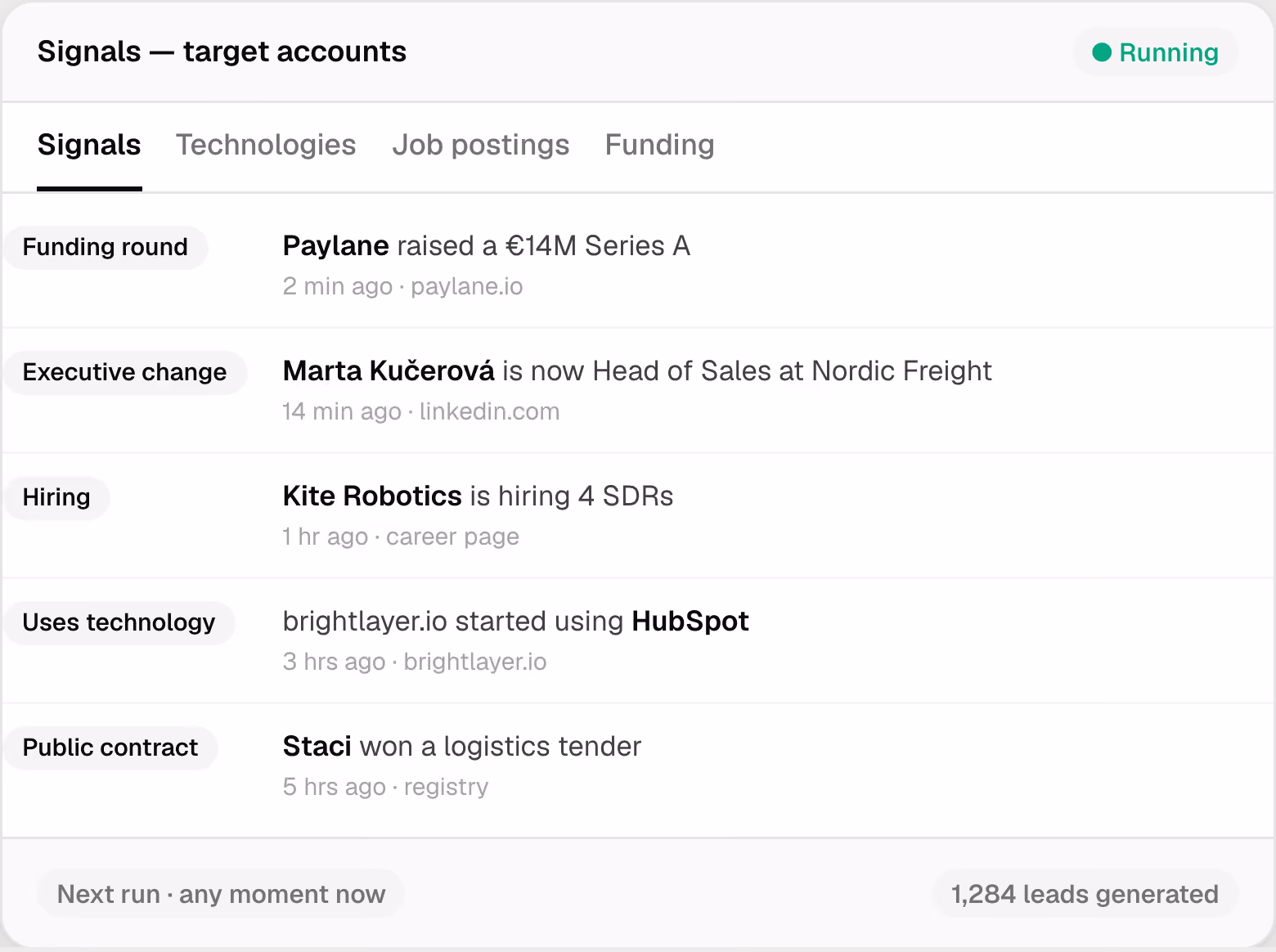Screen dimensions: 1276x952
Task: Switch to the Technologies tab
Action: (x=266, y=145)
